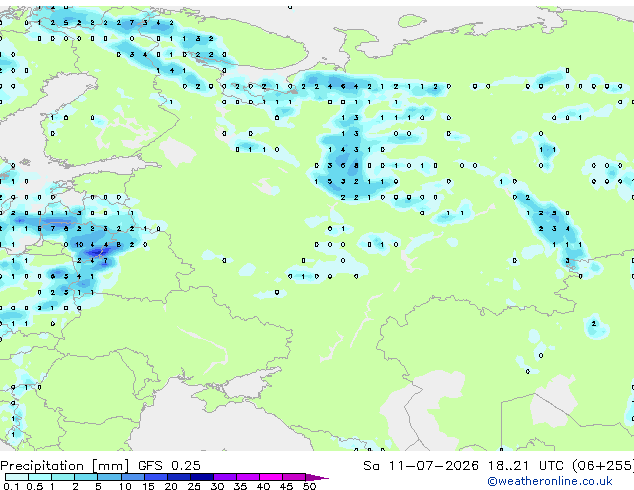Click the '25' legend scale label
The width and height of the screenshot is (634, 490).
tap(194, 486)
